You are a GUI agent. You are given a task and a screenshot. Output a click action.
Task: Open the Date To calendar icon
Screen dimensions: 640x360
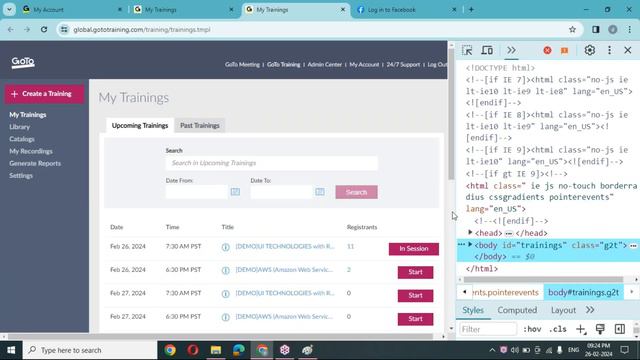click(x=320, y=192)
